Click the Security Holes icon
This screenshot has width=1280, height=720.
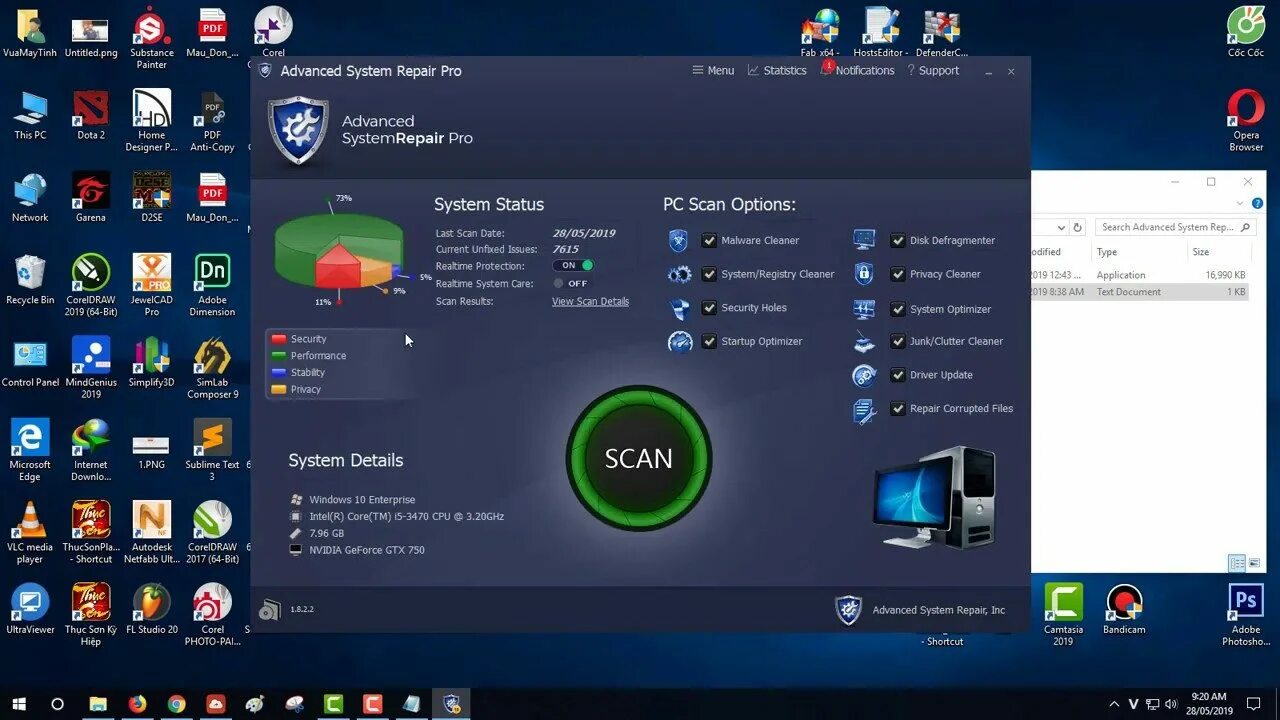coord(679,308)
